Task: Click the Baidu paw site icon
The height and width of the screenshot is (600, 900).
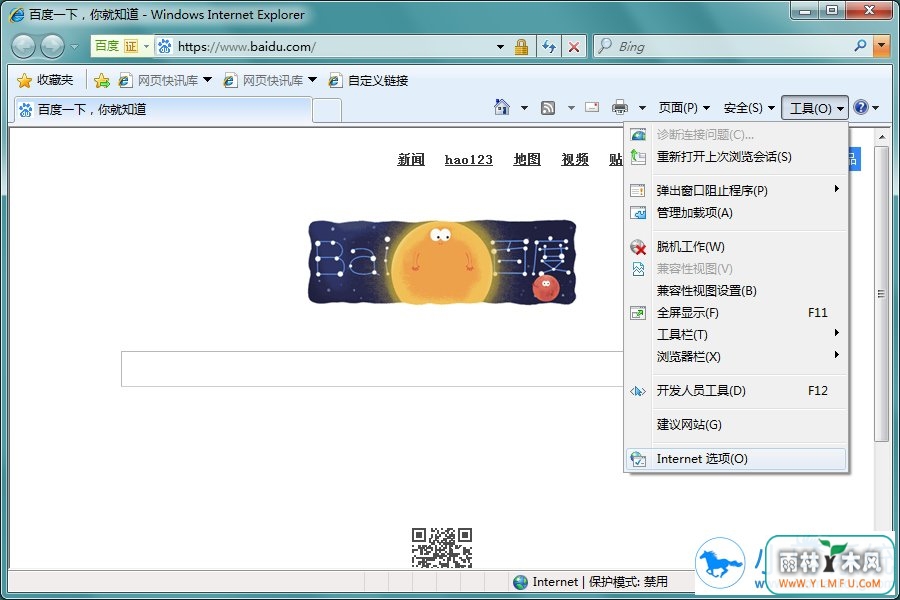Action: pyautogui.click(x=165, y=46)
